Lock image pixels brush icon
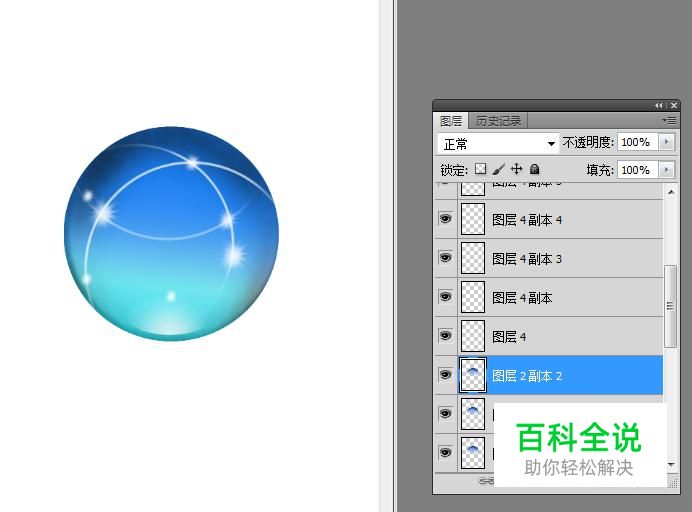The height and width of the screenshot is (512, 692). tap(499, 169)
